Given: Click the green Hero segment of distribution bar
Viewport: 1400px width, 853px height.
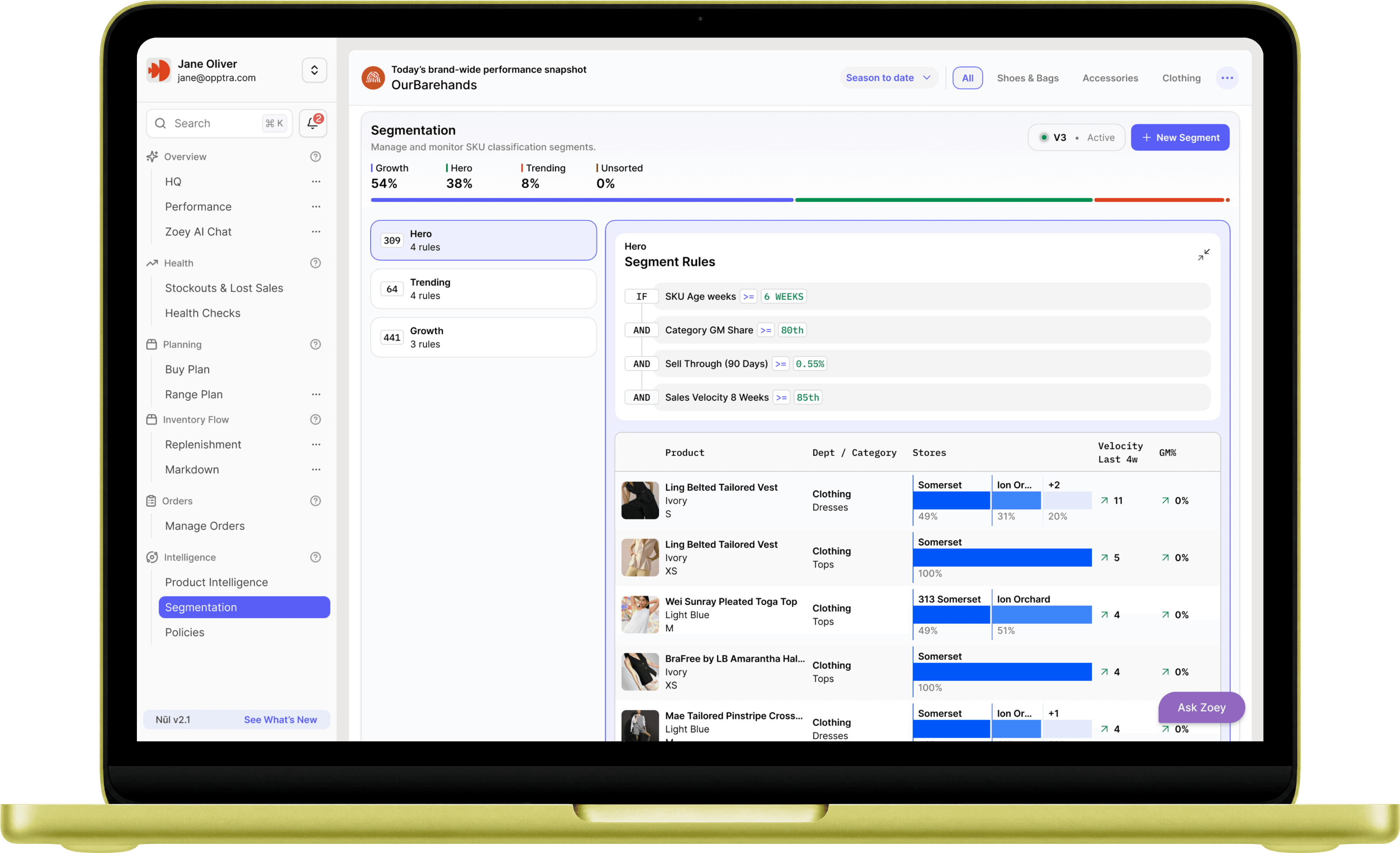Looking at the screenshot, I should coord(943,201).
